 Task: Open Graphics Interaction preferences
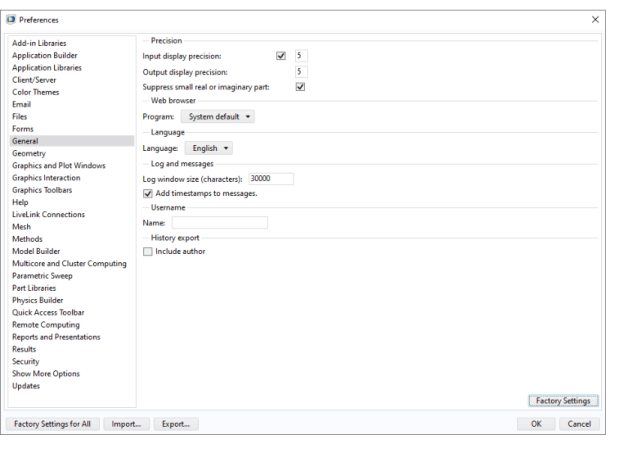72,178
